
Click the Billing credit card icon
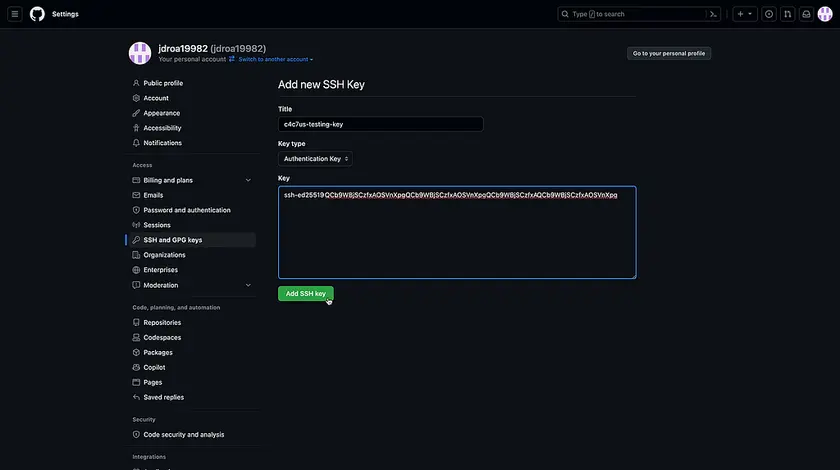pos(136,180)
